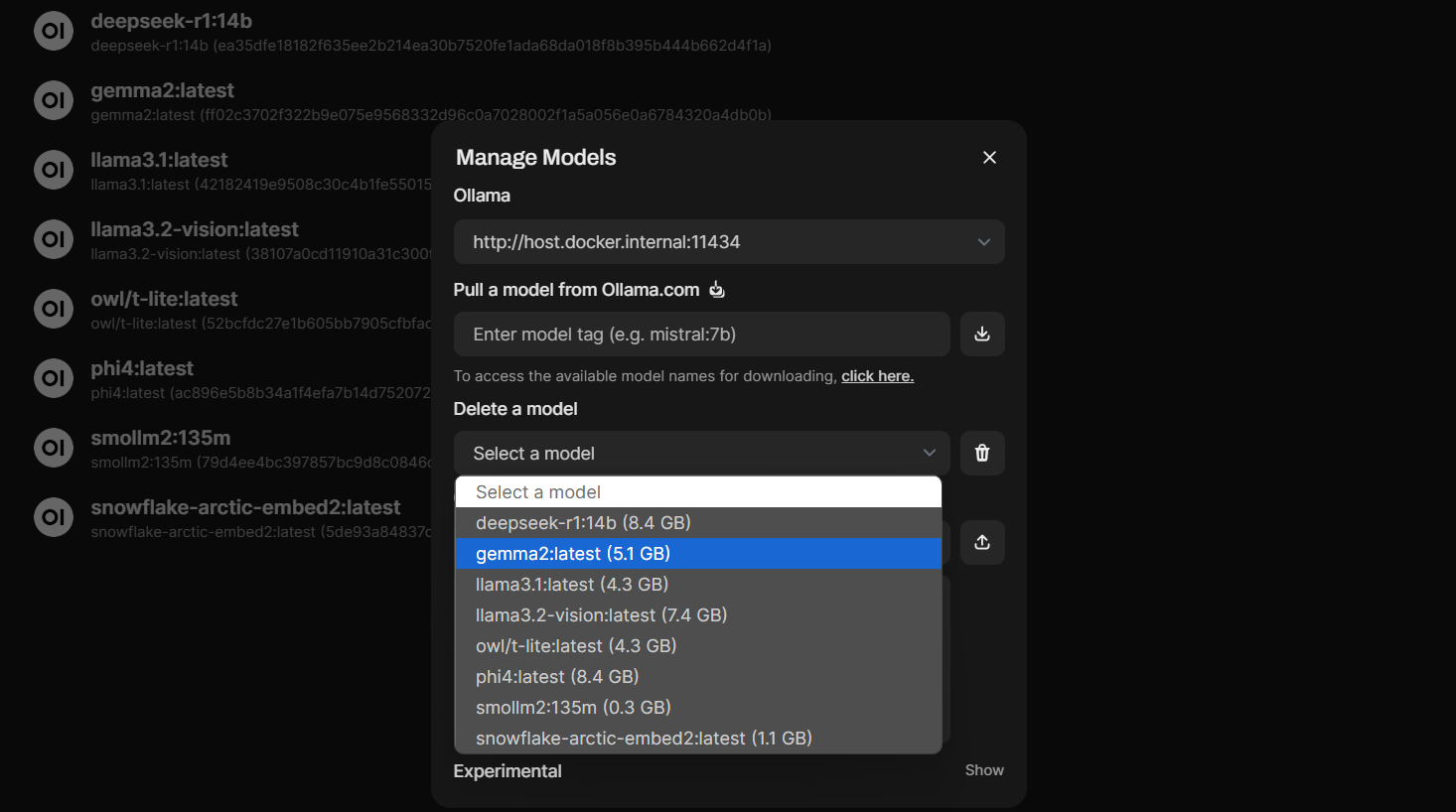Open gemma2:latest in the model list
The height and width of the screenshot is (812, 1456).
(163, 91)
